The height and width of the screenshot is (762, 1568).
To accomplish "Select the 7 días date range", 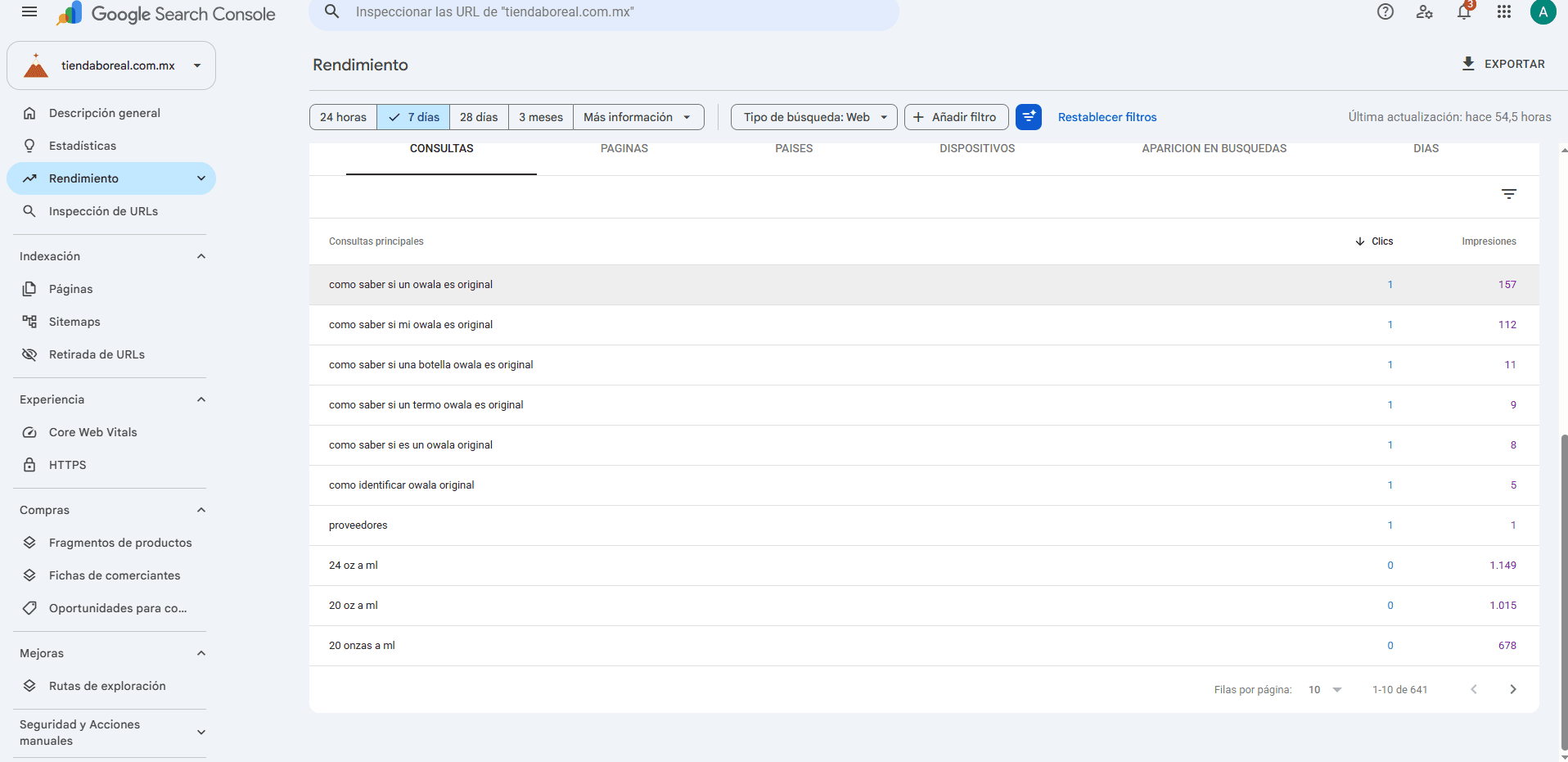I will (x=413, y=117).
